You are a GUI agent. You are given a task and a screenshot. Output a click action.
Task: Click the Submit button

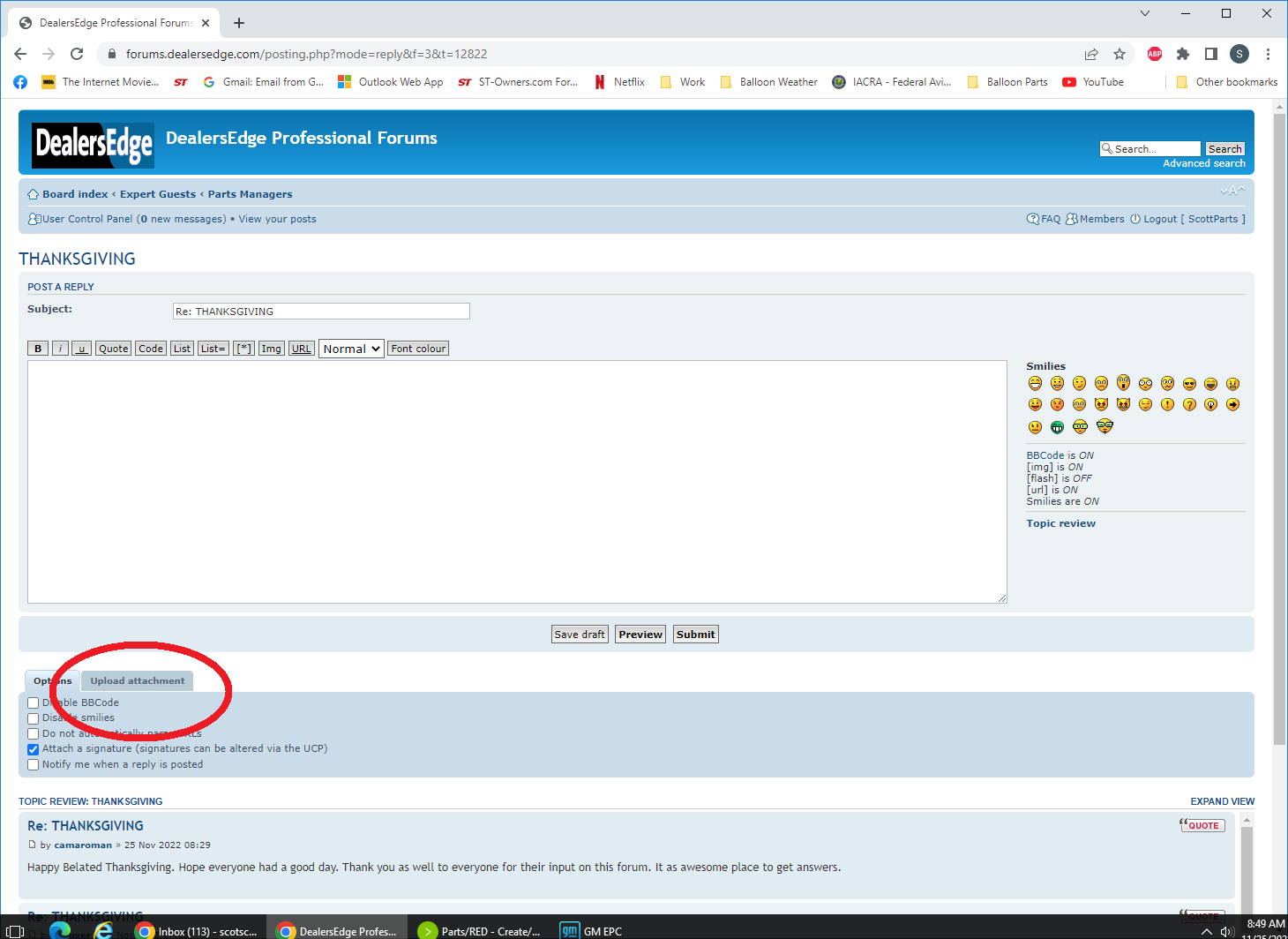point(696,635)
